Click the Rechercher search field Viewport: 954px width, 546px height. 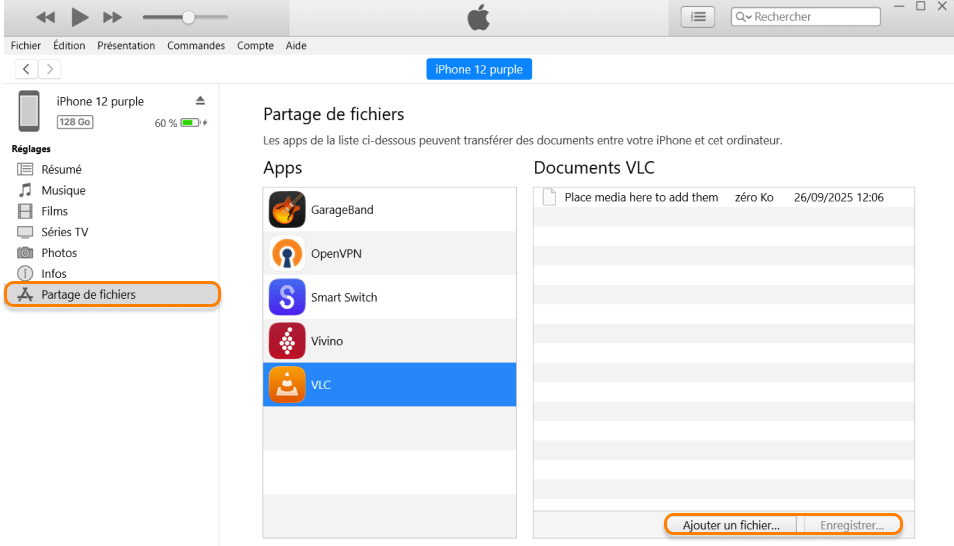[806, 16]
